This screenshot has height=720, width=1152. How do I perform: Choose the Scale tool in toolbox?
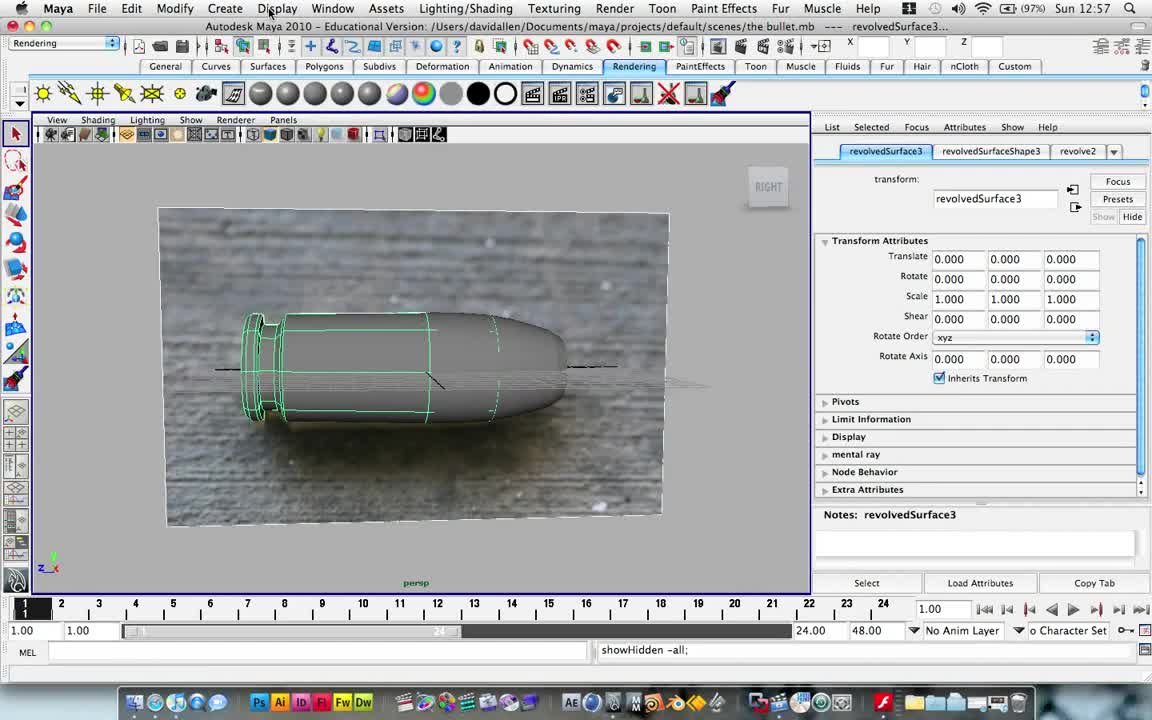[15, 269]
